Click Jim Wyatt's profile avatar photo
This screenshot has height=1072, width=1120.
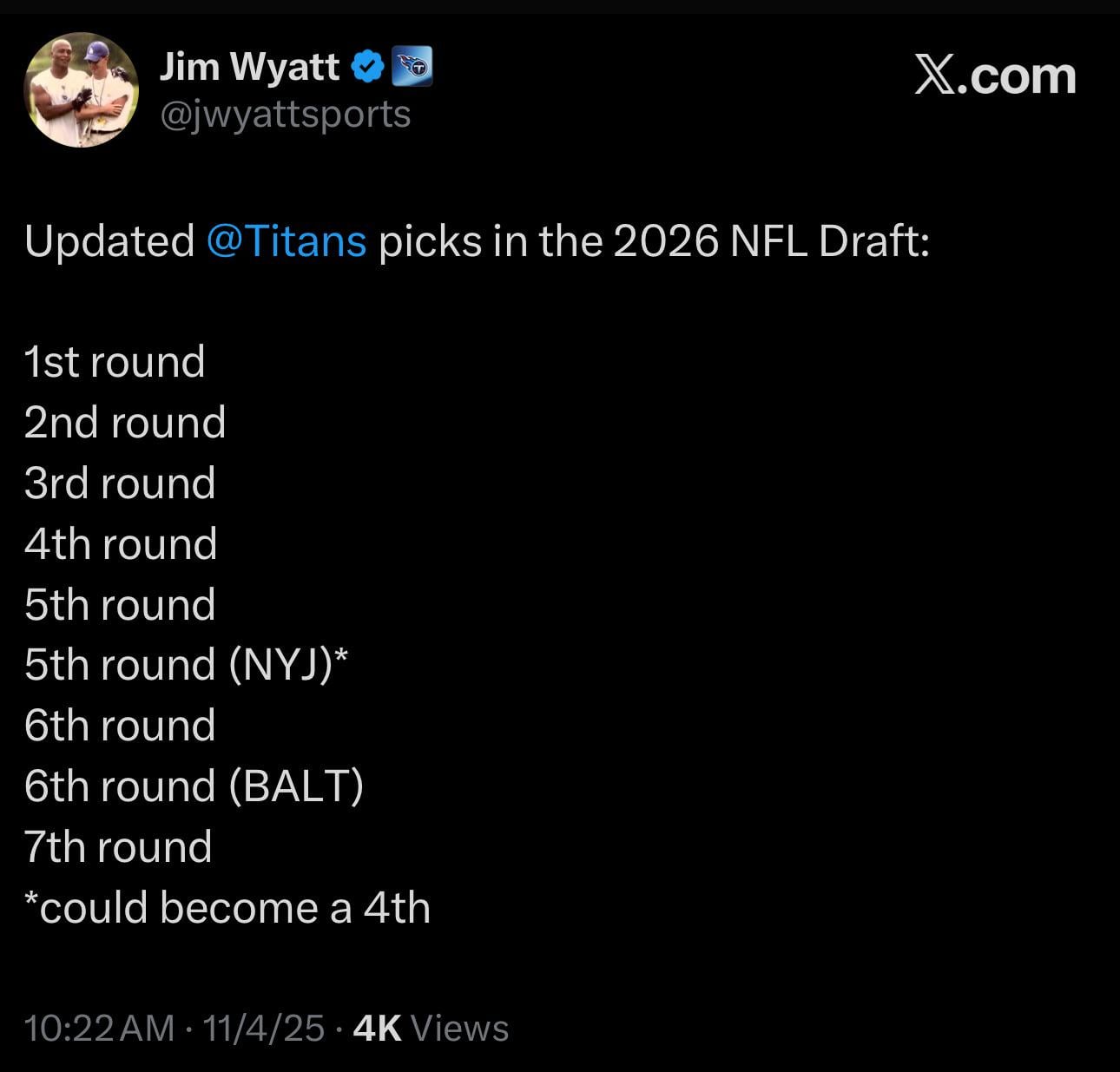click(x=81, y=90)
